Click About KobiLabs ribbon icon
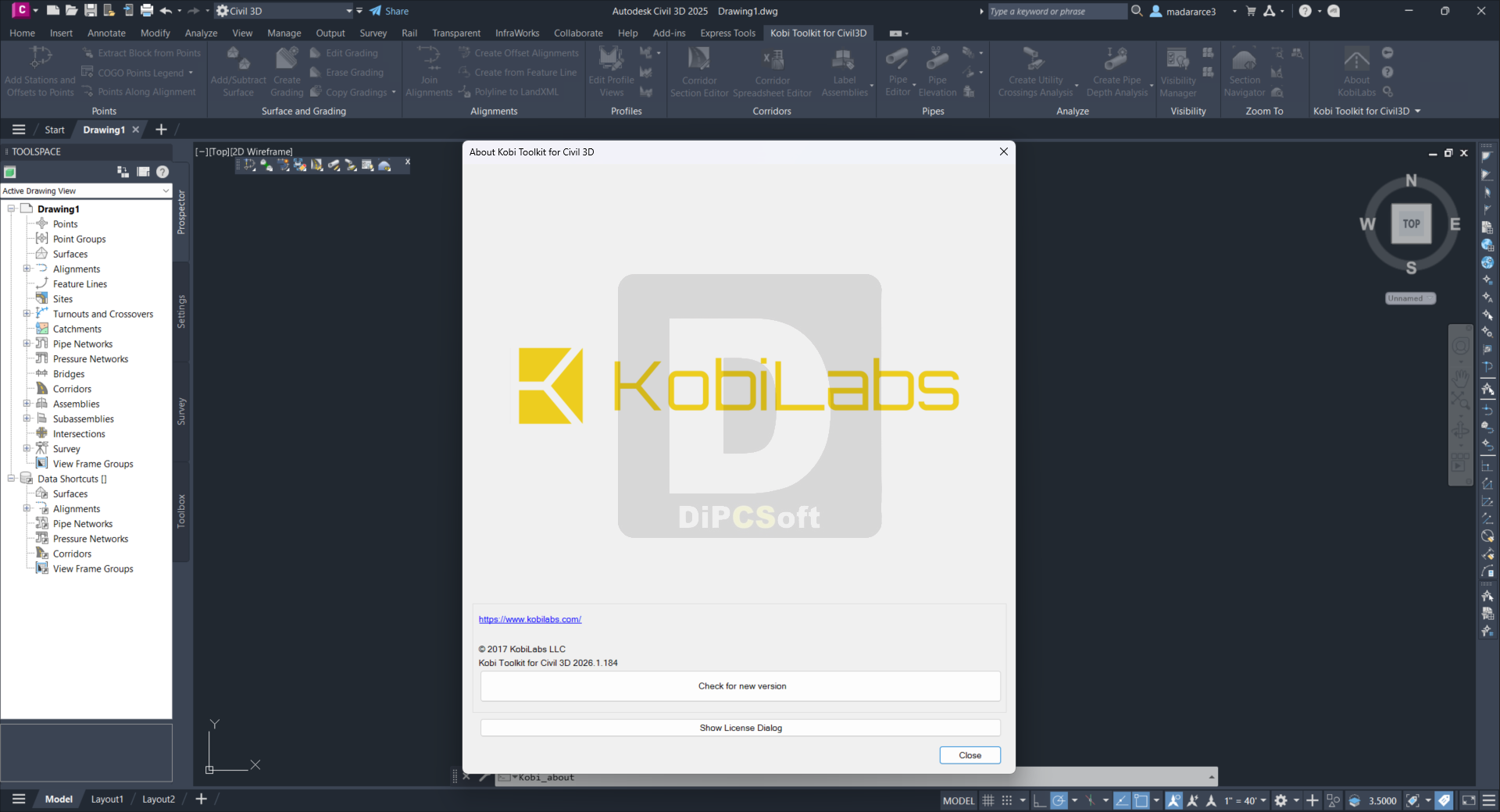Screen dimensions: 1500x812 tap(1357, 59)
